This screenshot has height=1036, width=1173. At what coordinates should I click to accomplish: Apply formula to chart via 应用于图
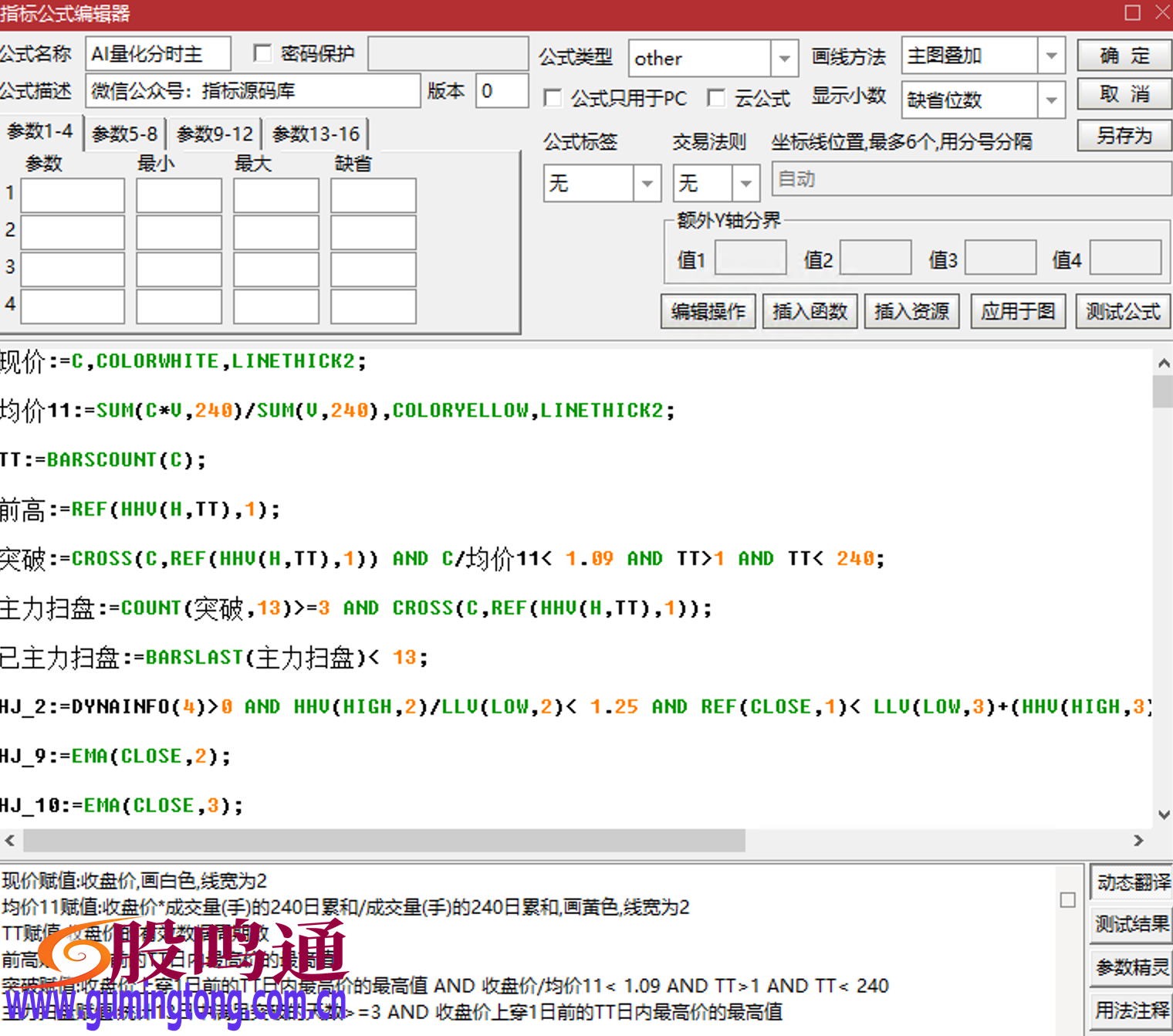pos(1017,311)
